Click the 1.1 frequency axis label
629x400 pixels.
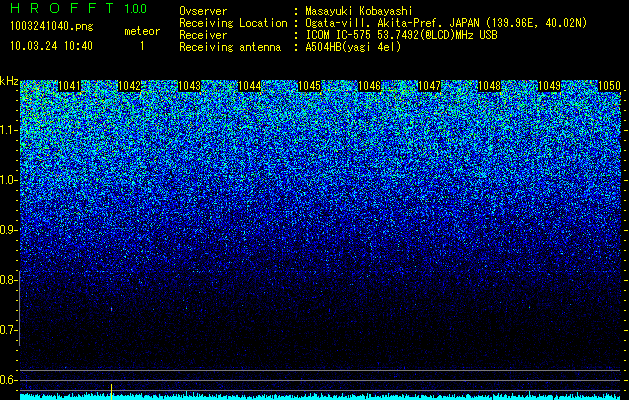point(7,130)
